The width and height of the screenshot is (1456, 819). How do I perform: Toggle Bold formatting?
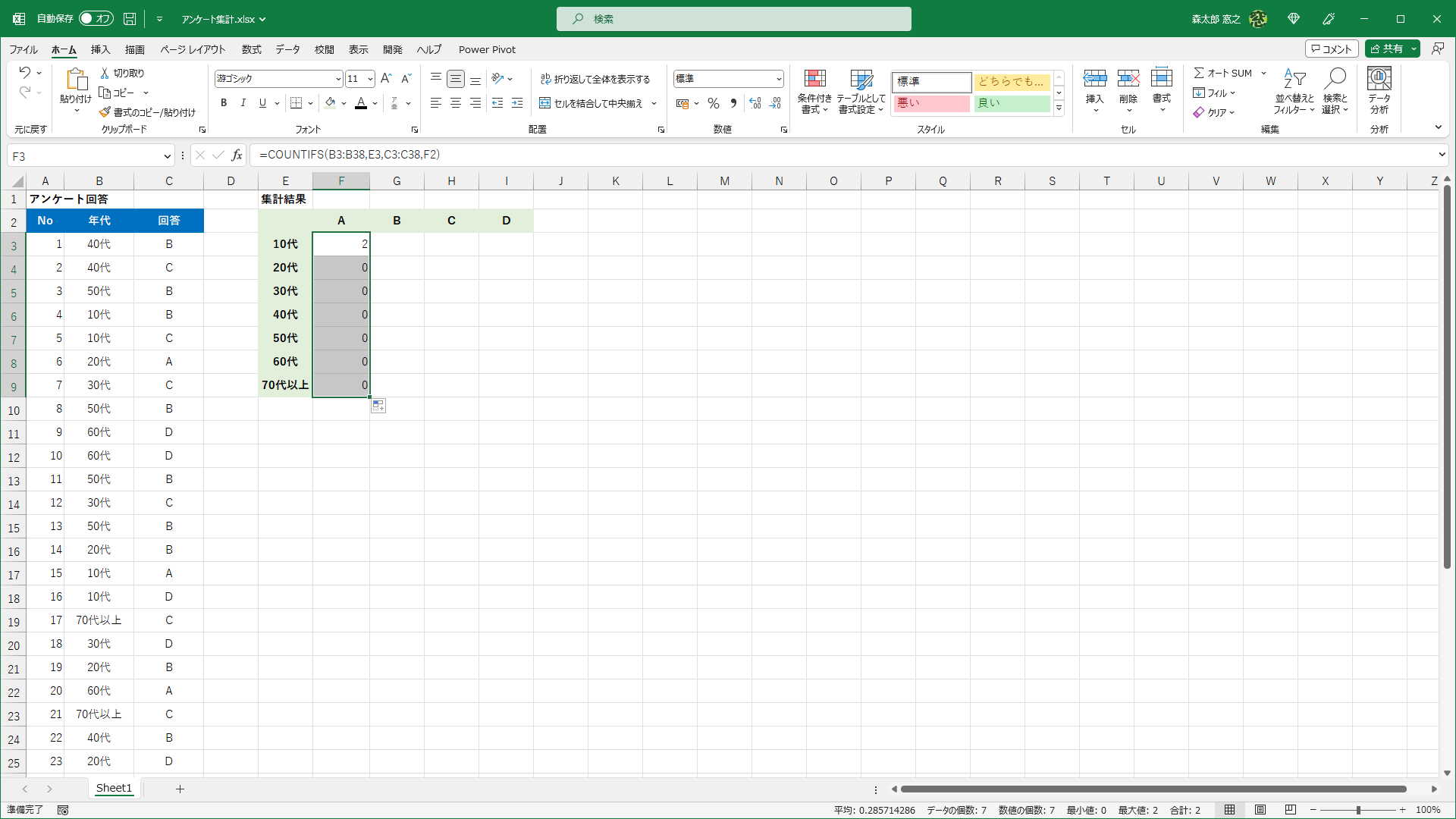coord(224,103)
